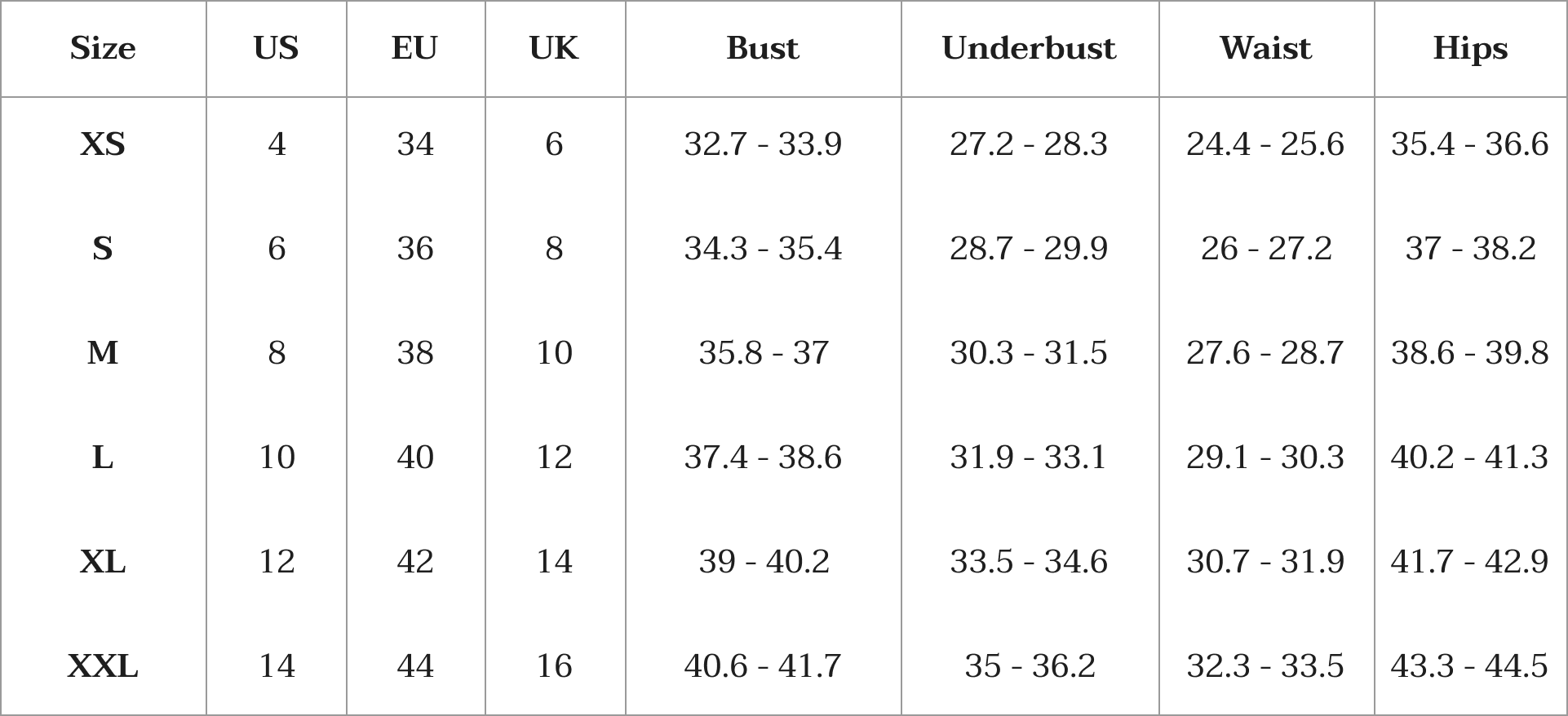Select the XS size row label
Viewport: 1568px width, 716px height.
pyautogui.click(x=103, y=144)
